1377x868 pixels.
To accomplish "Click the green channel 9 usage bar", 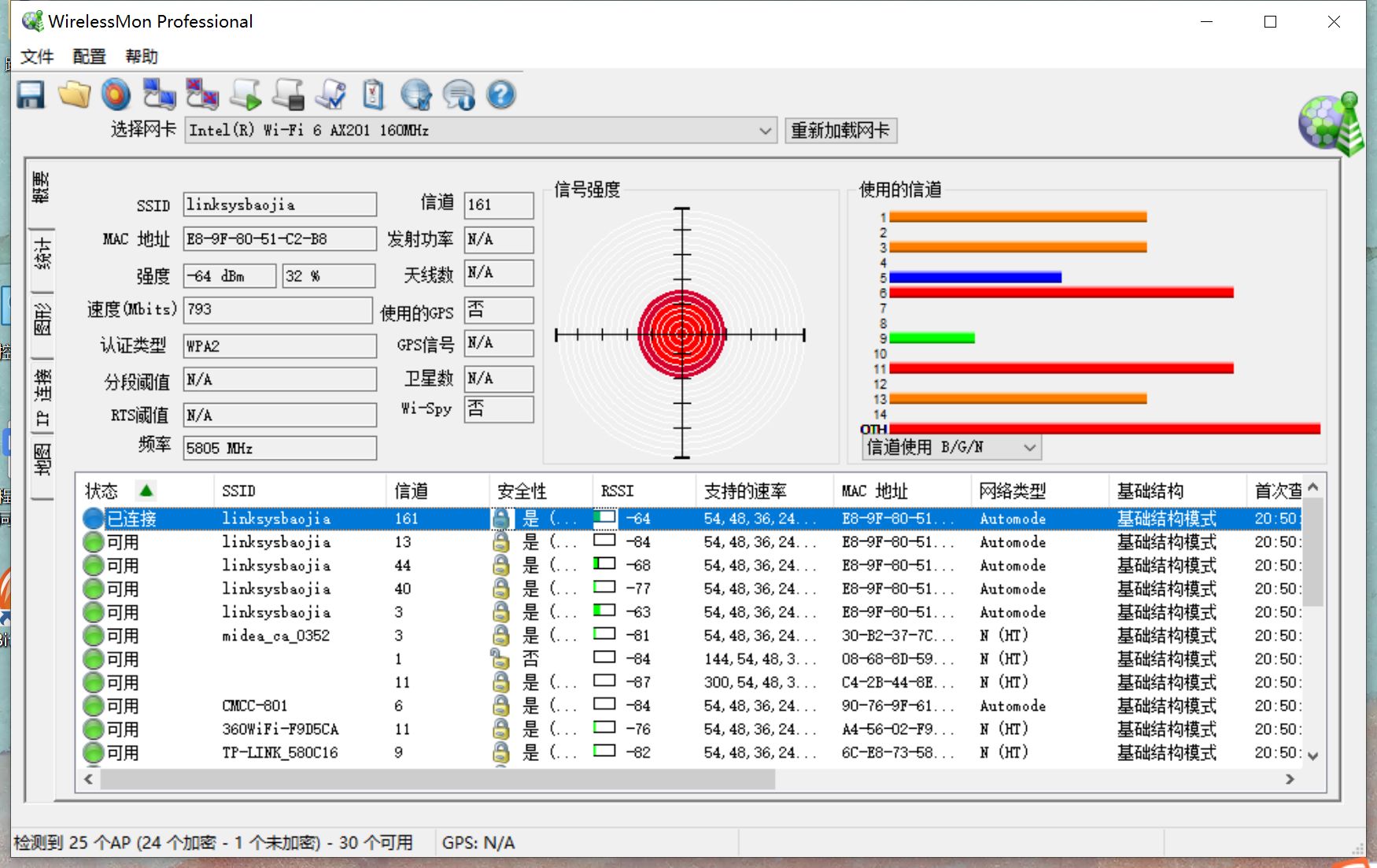I will pos(932,338).
